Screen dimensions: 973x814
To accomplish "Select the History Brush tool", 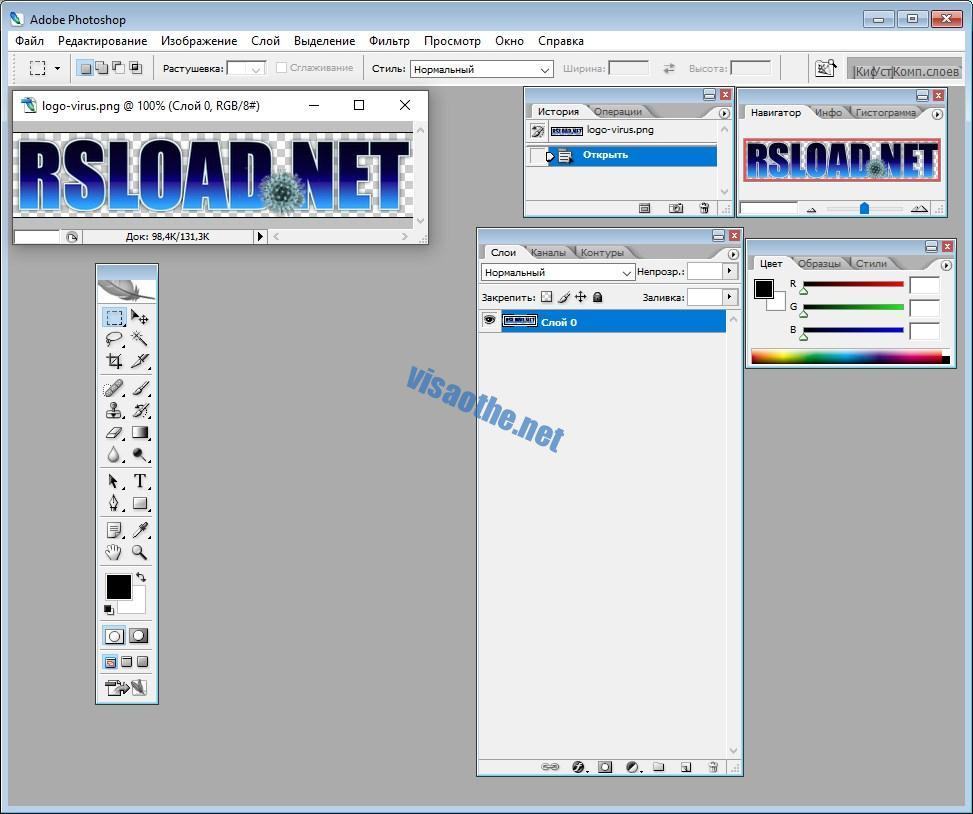I will pos(140,410).
